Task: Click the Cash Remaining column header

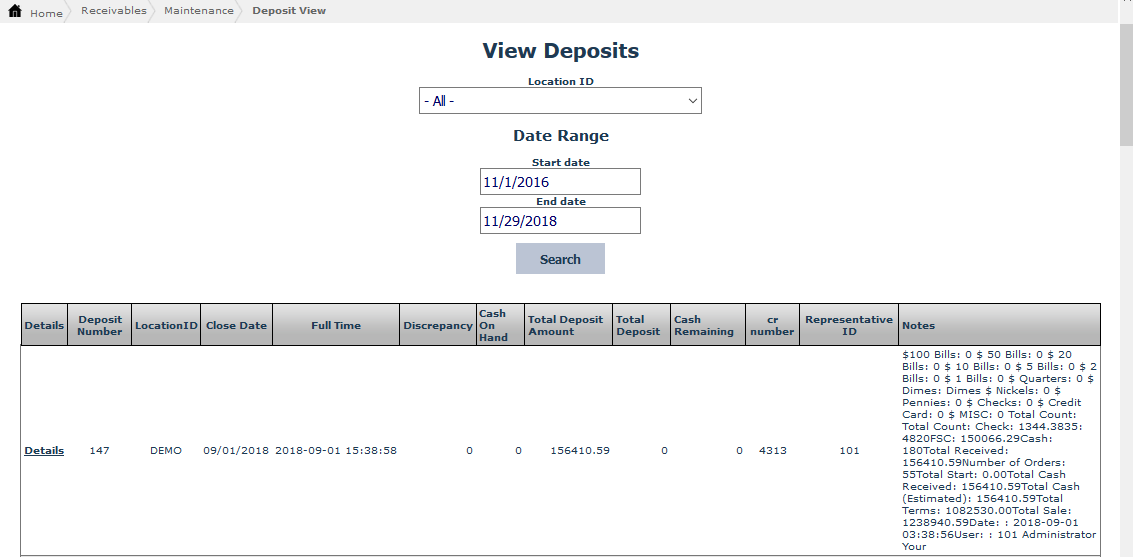Action: [x=703, y=325]
